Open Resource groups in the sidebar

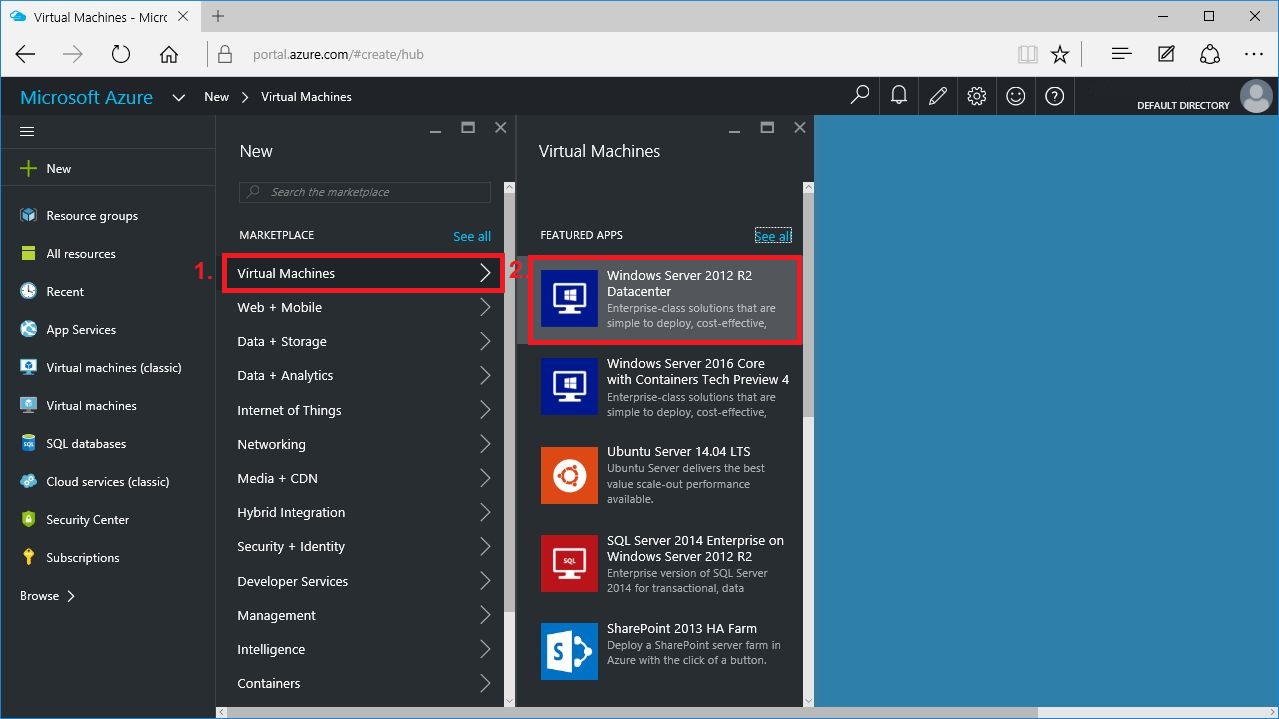(91, 216)
